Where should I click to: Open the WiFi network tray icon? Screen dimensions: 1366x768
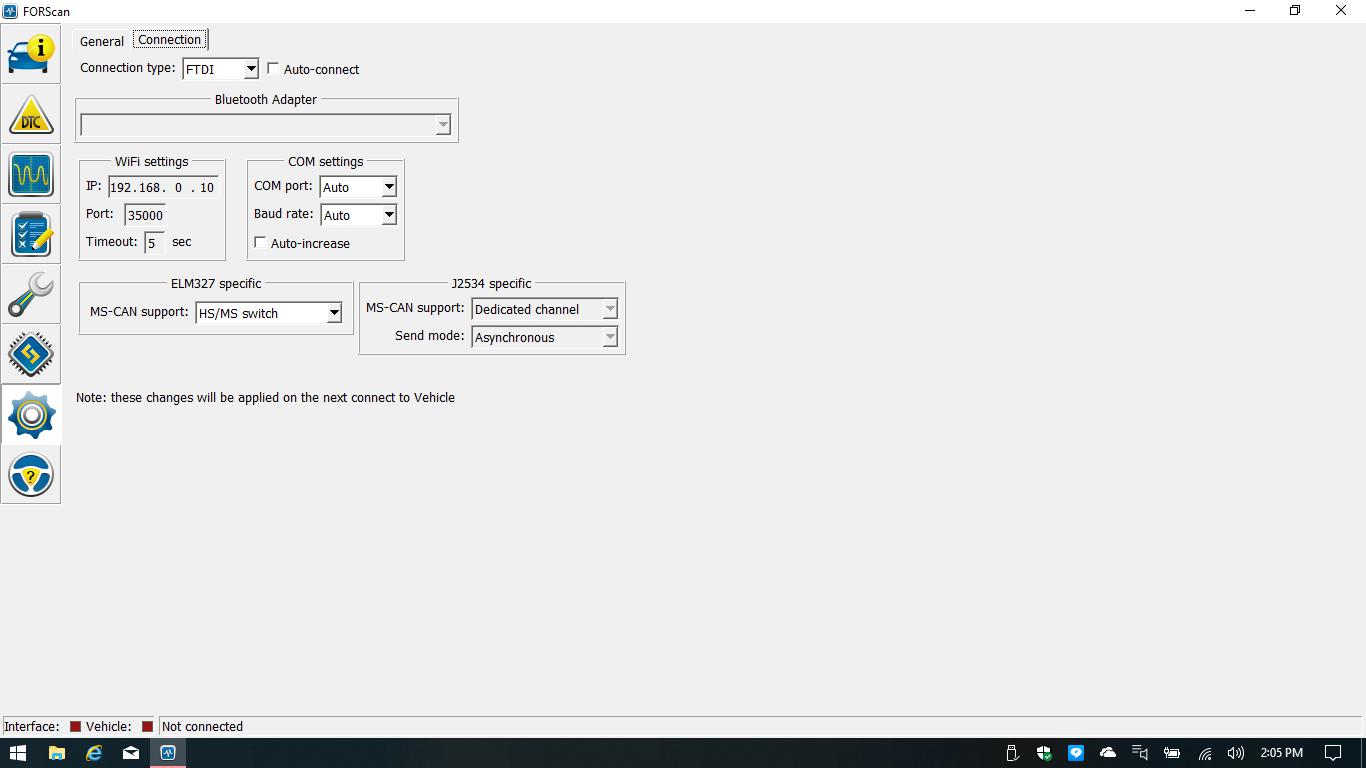point(1205,753)
